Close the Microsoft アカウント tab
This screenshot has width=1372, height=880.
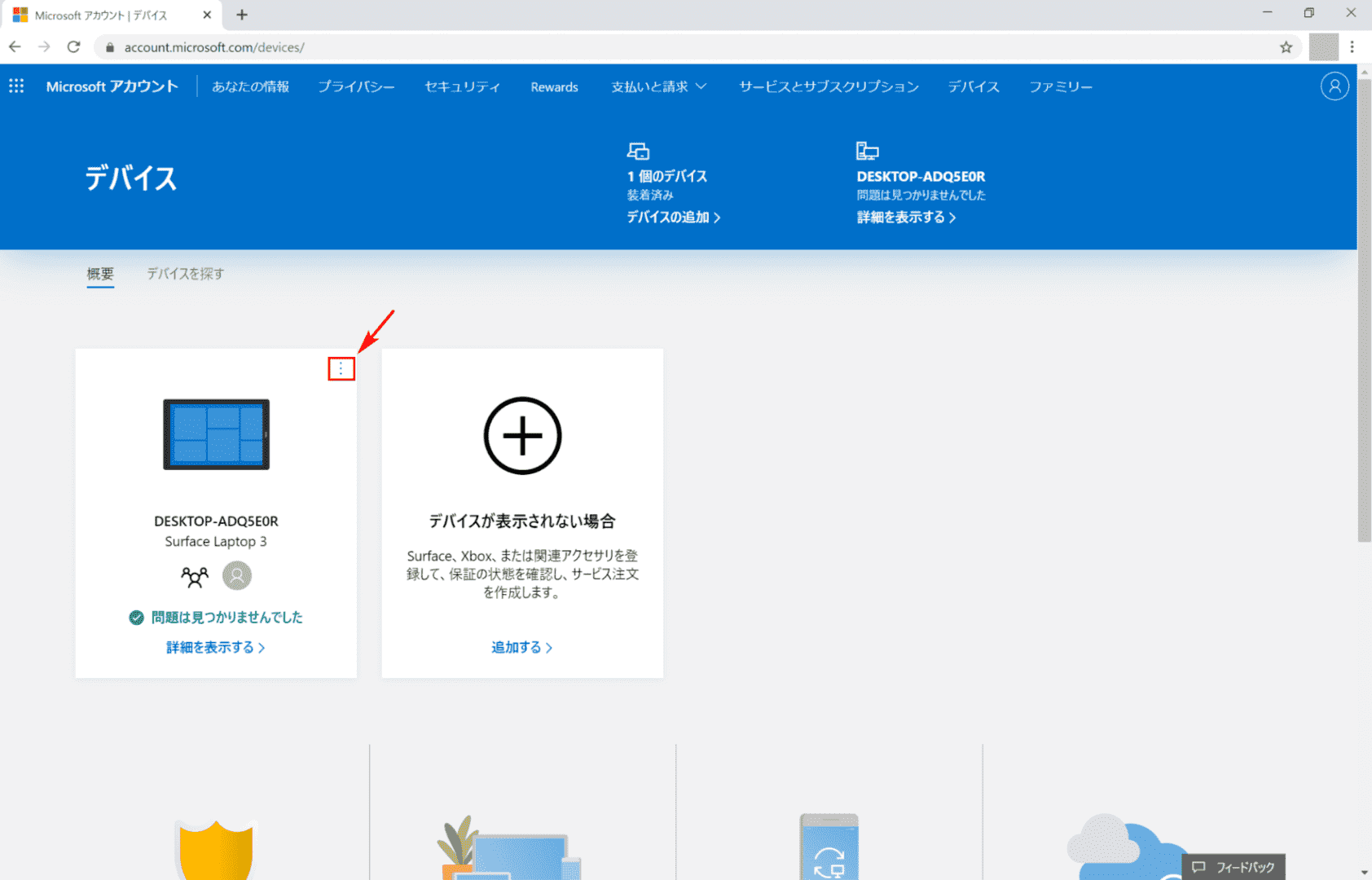(207, 15)
